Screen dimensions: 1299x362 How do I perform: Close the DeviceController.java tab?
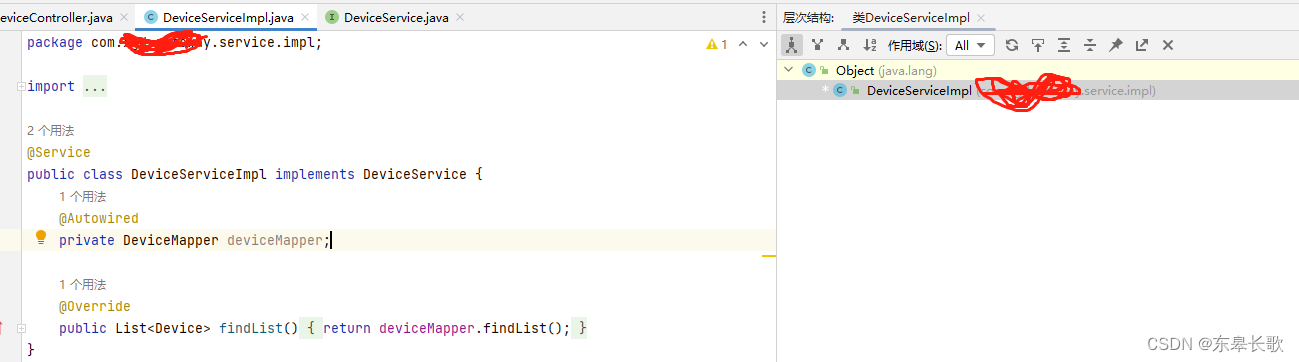(124, 17)
